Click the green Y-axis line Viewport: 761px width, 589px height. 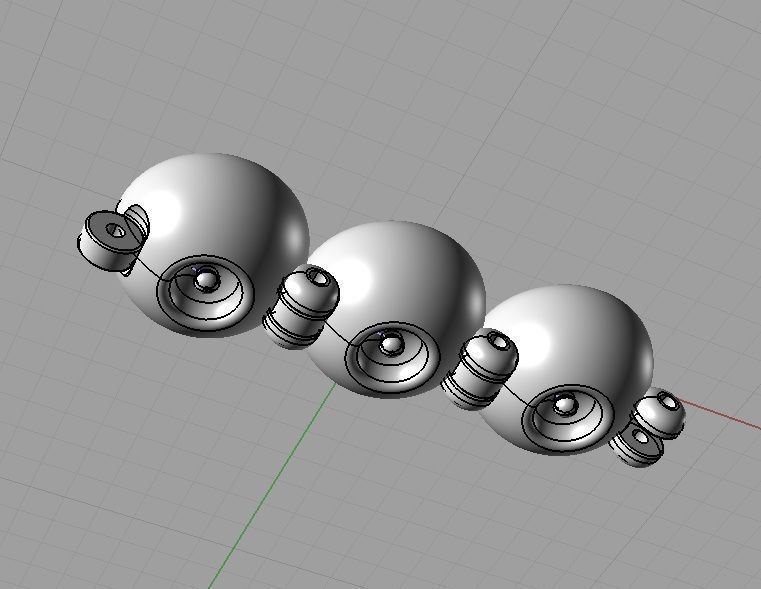pyautogui.click(x=272, y=485)
